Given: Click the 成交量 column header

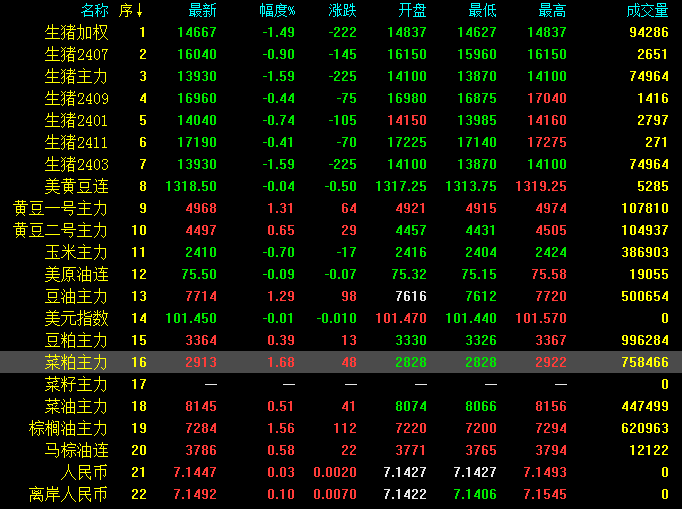Looking at the screenshot, I should click(x=647, y=10).
